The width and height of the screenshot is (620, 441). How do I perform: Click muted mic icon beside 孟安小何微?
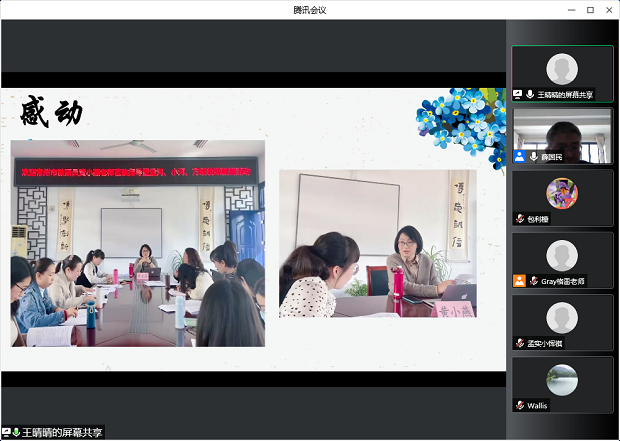[520, 343]
